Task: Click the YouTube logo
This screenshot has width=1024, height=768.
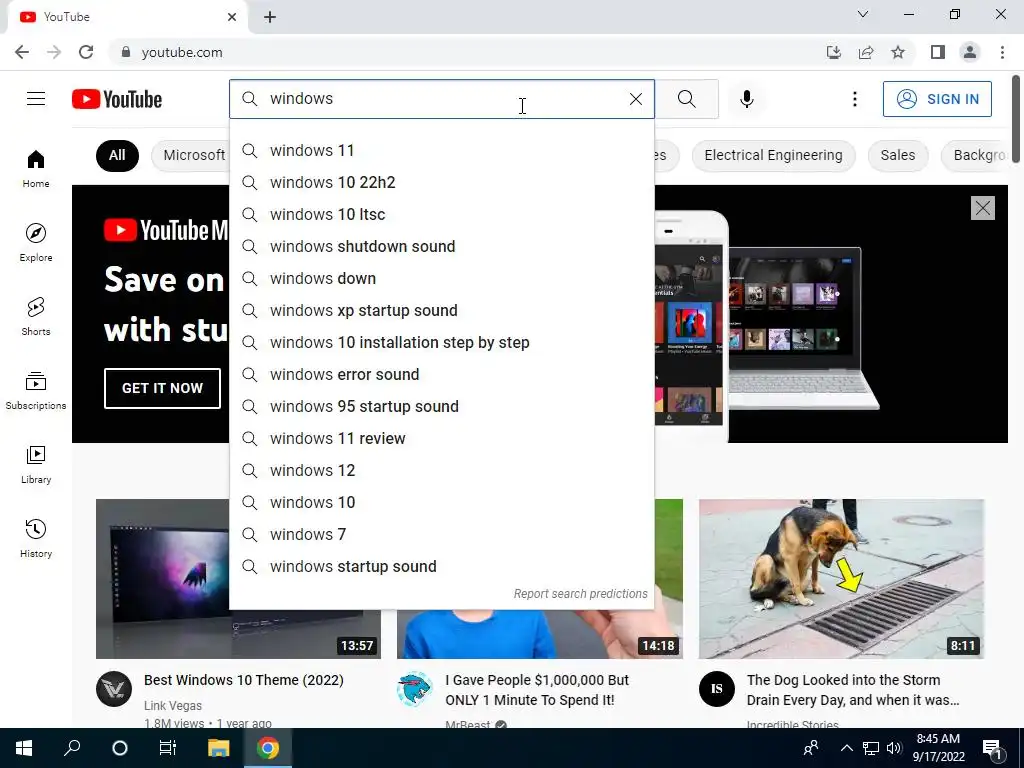Action: [117, 99]
